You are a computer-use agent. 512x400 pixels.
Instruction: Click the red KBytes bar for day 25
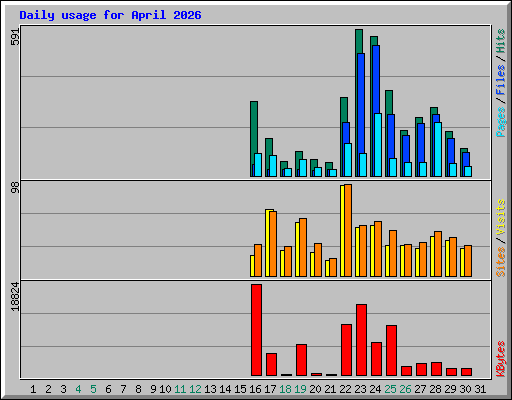pos(391,350)
